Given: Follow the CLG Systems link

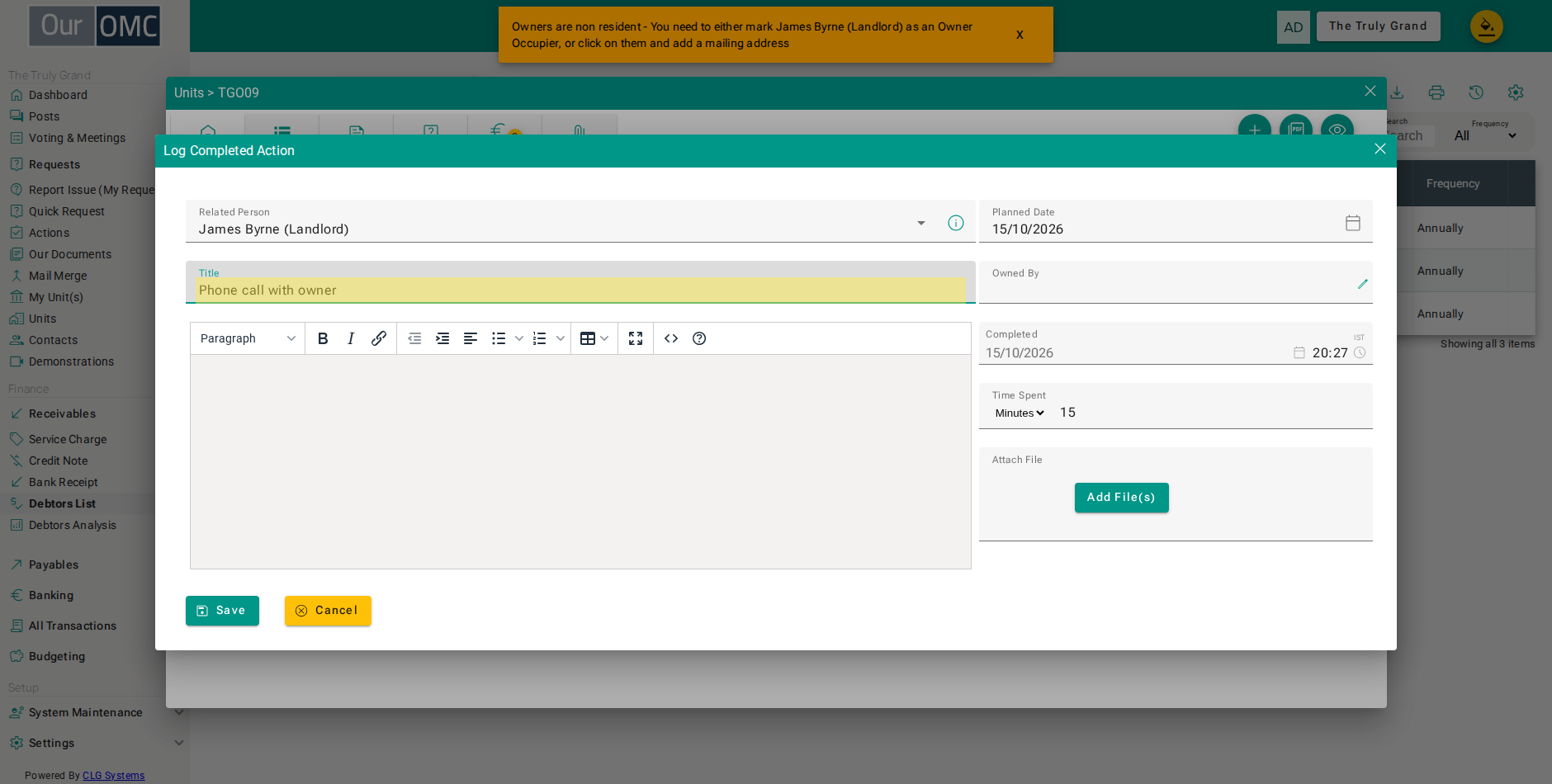Looking at the screenshot, I should tap(113, 776).
